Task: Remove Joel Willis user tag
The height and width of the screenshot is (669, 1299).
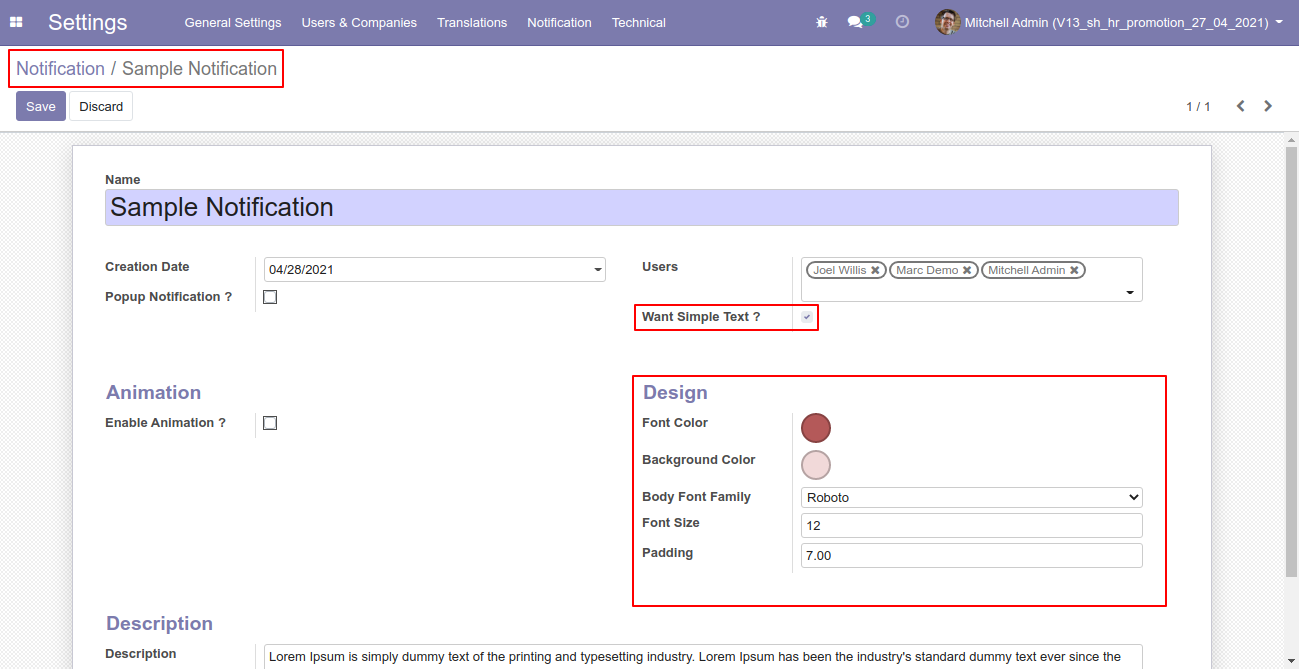Action: pyautogui.click(x=875, y=270)
